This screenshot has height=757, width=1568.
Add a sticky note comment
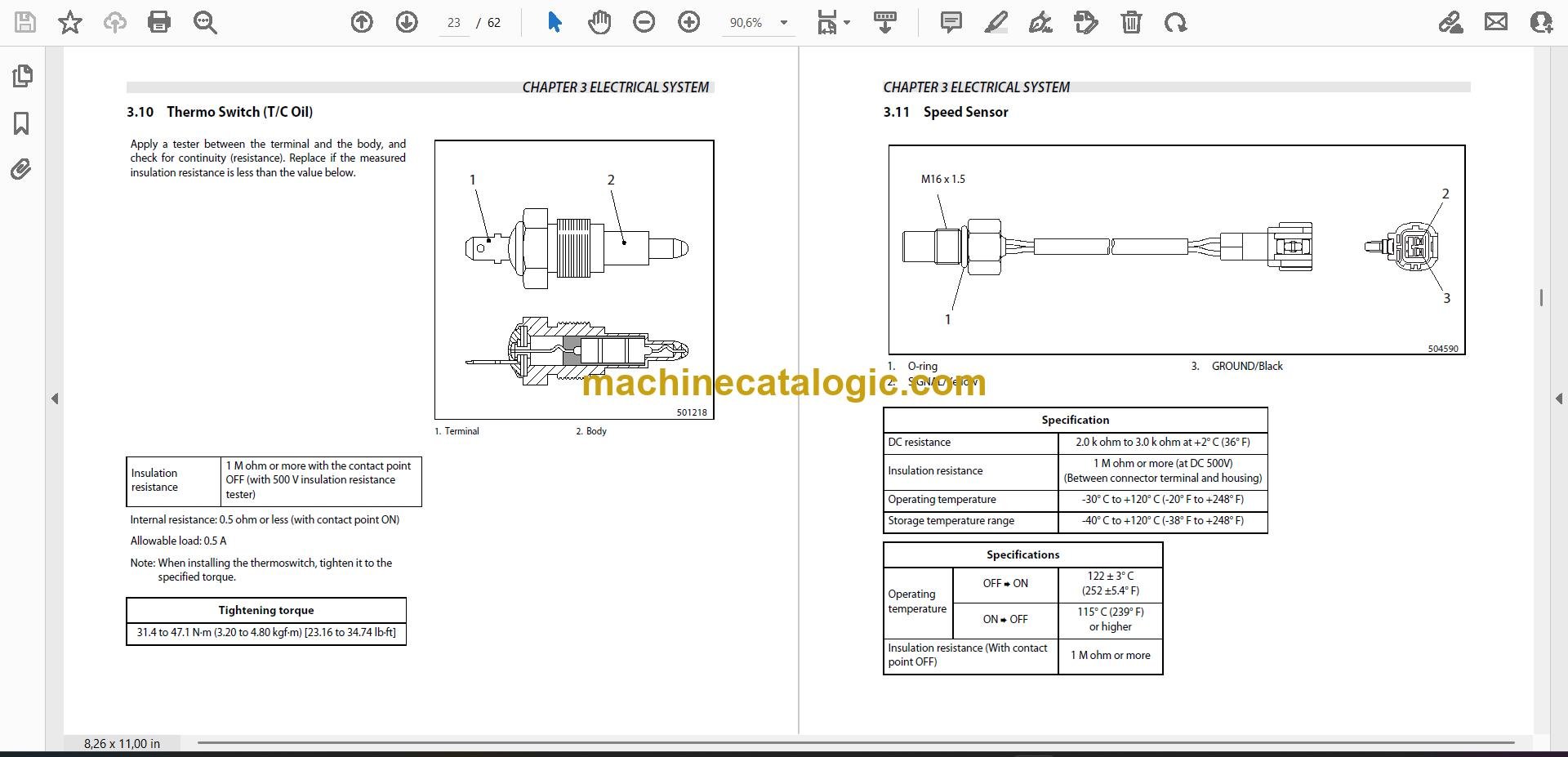(x=951, y=22)
